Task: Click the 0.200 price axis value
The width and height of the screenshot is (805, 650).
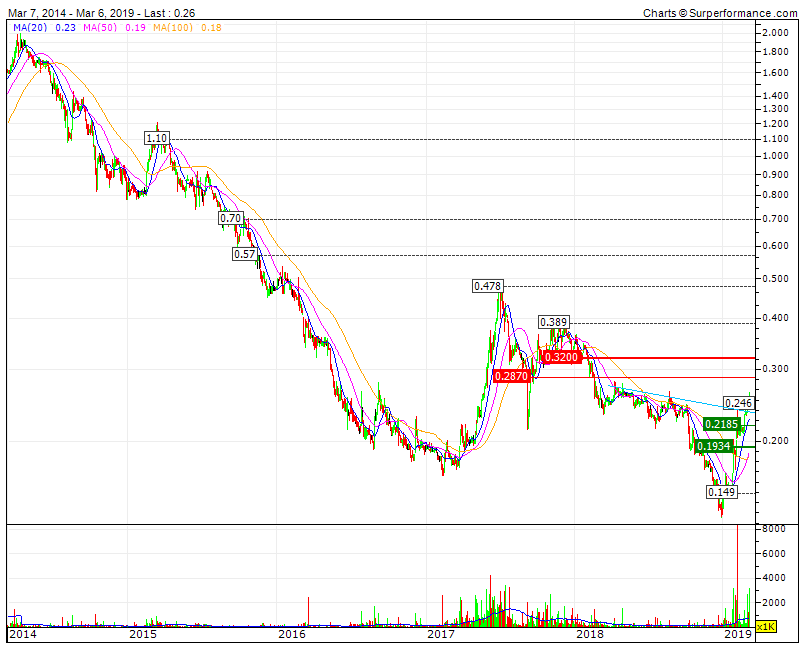Action: (776, 441)
